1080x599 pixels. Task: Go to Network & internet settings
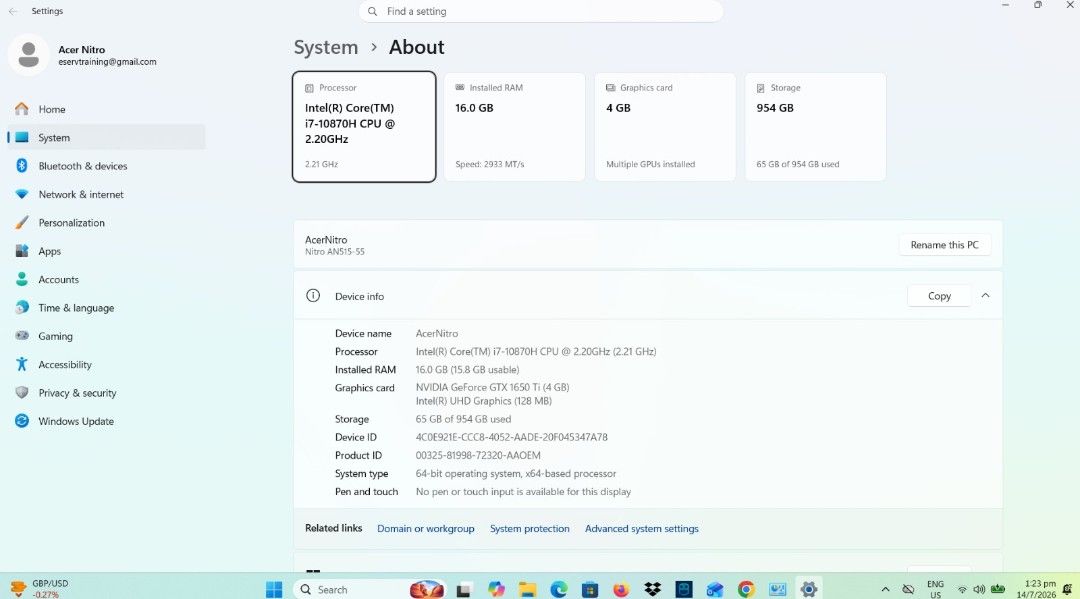[x=107, y=194]
